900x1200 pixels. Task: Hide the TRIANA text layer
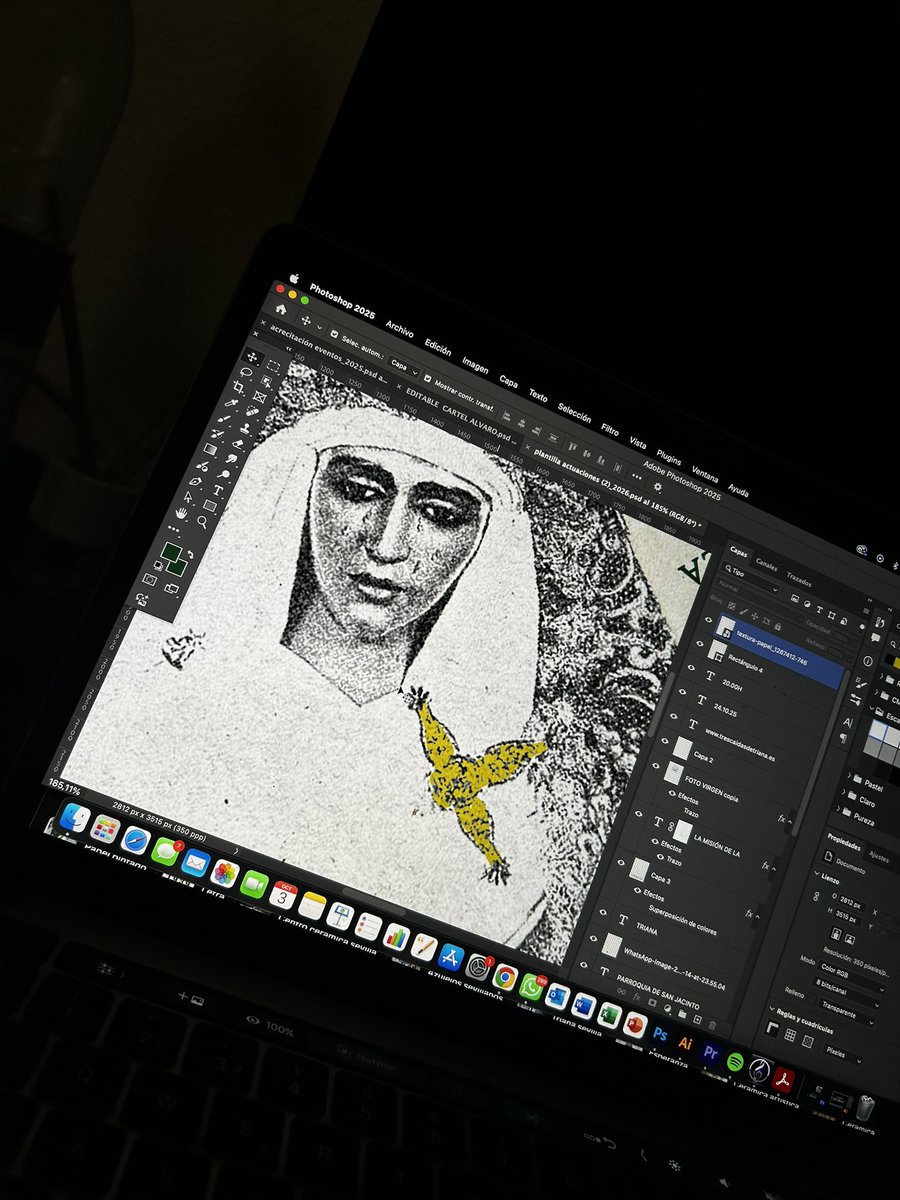(603, 912)
